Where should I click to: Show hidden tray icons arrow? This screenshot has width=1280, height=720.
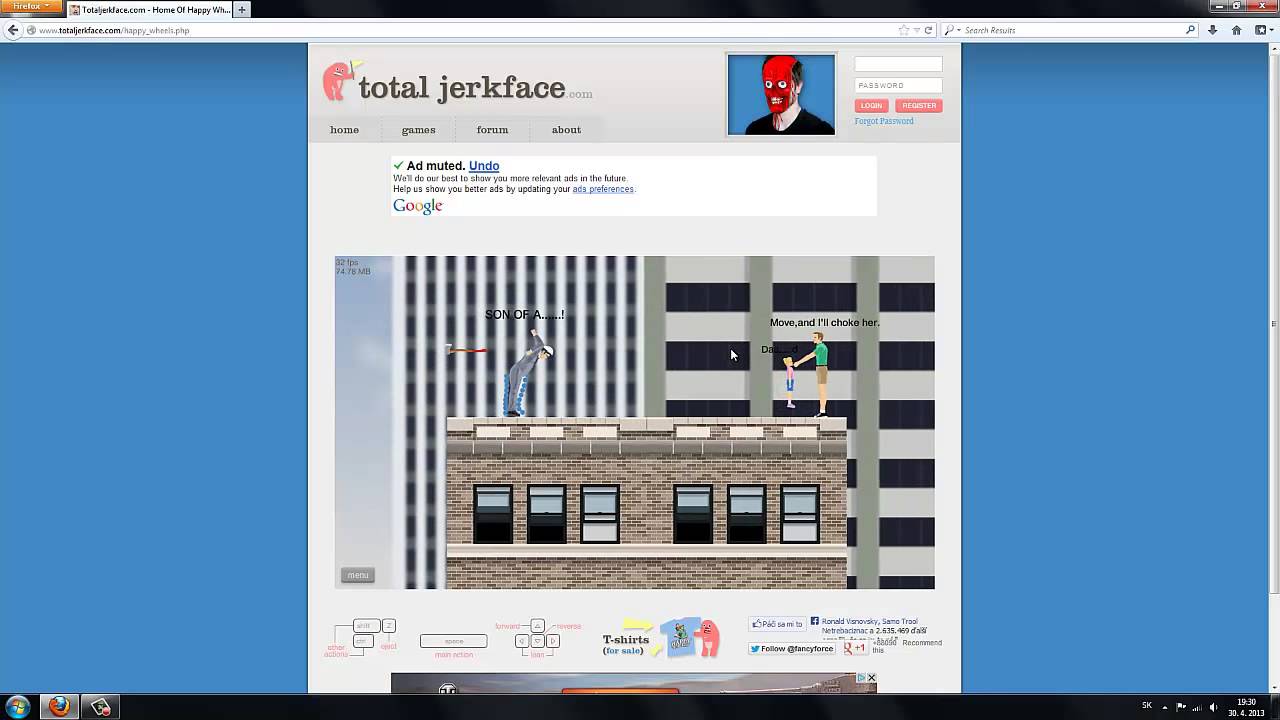[1164, 707]
